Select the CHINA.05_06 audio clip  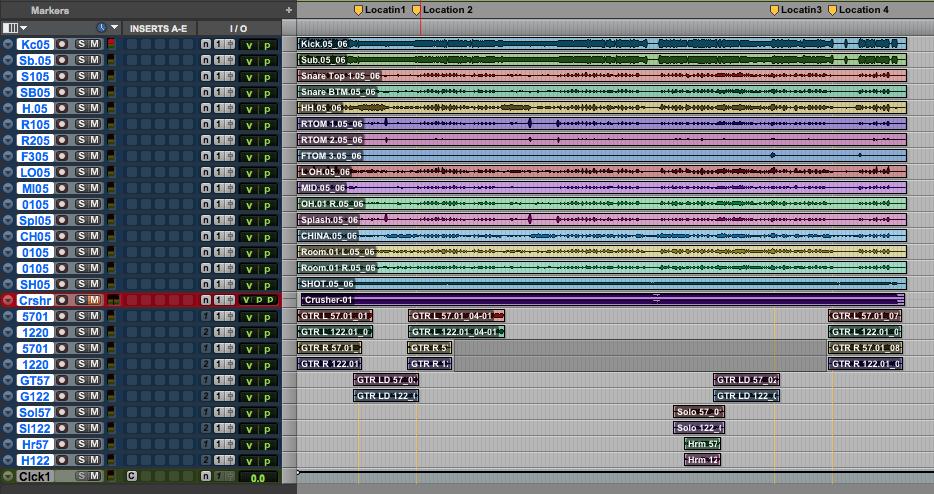click(x=602, y=236)
